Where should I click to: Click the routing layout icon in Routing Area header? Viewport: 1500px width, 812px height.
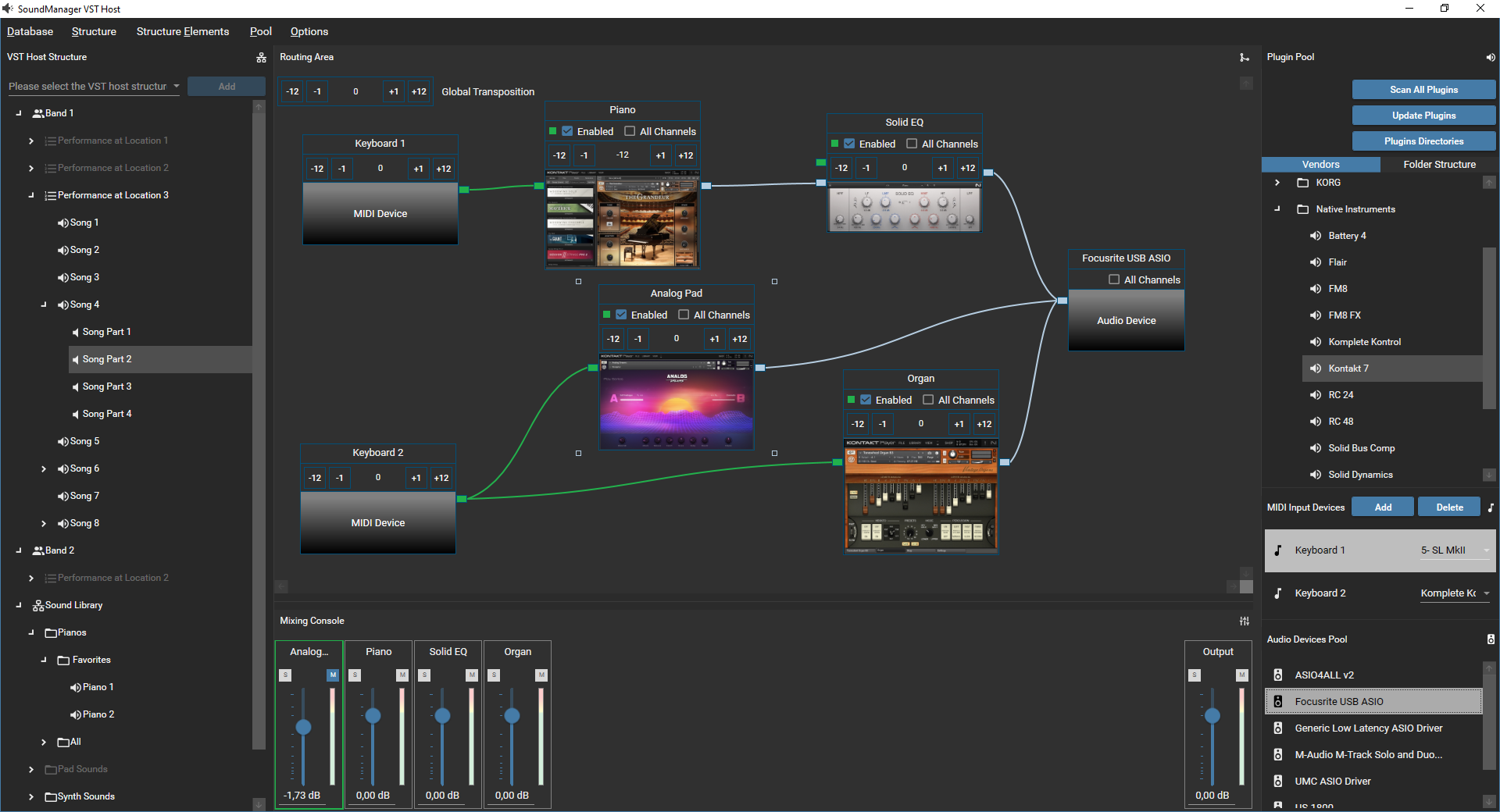pyautogui.click(x=1244, y=57)
